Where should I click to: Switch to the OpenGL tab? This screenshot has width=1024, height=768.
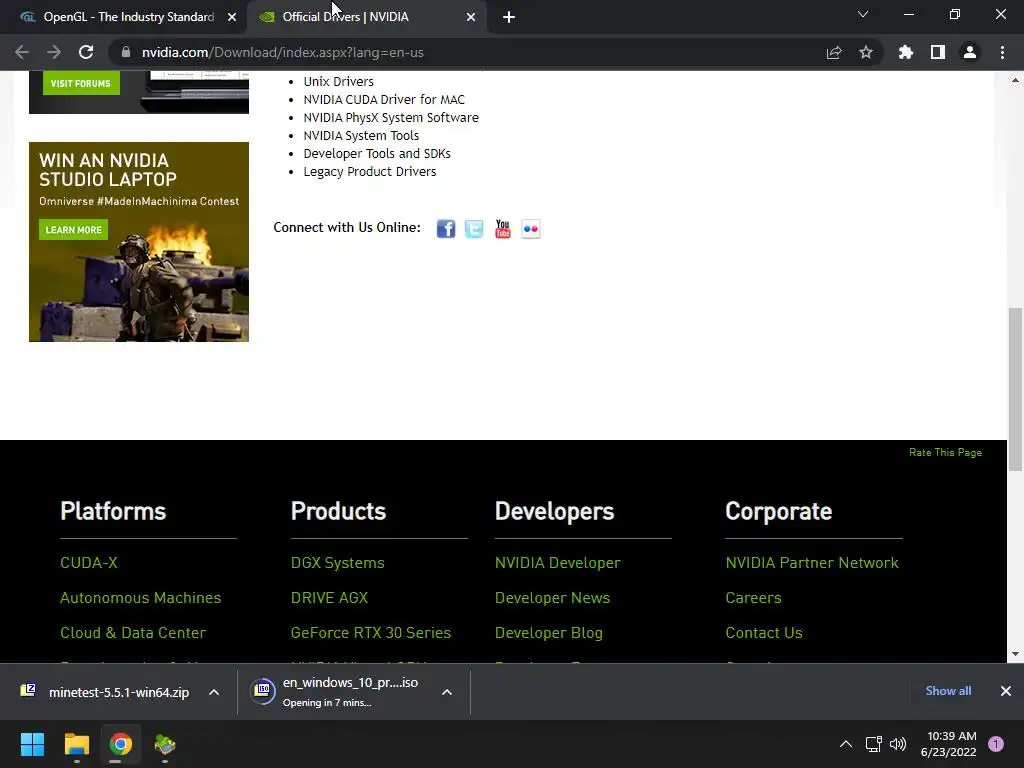point(123,17)
